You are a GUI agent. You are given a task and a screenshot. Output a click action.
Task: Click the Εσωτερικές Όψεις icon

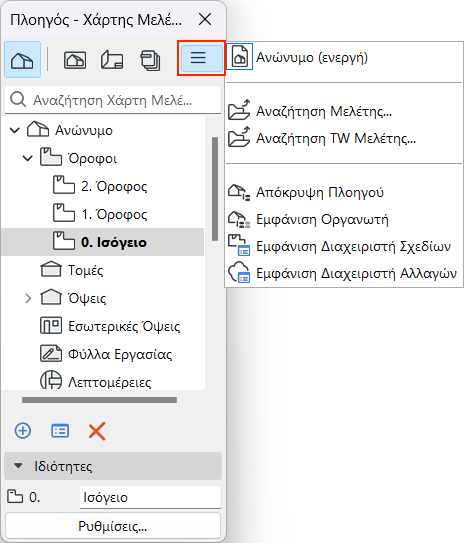coord(51,326)
